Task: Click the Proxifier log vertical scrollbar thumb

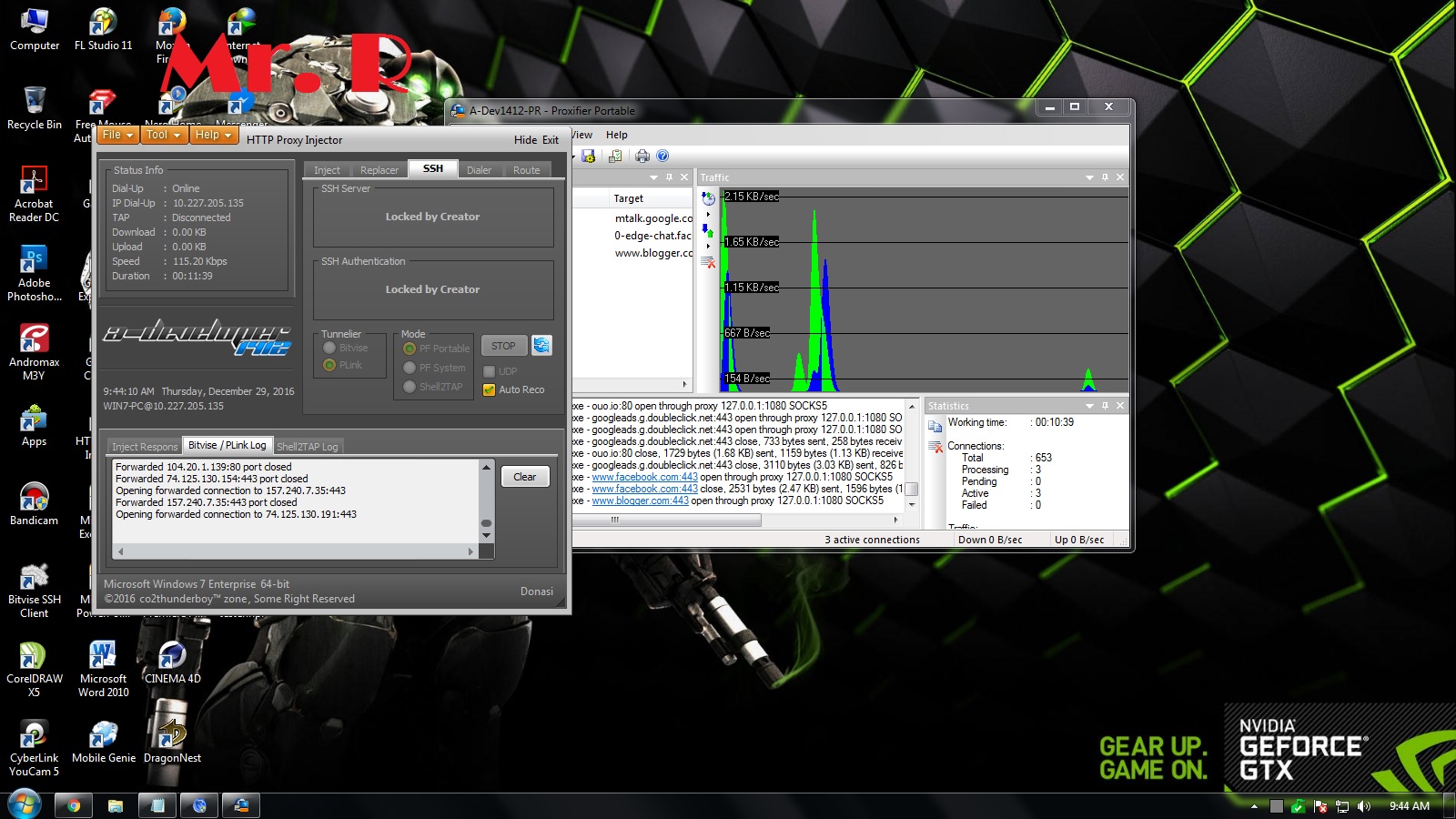Action: coord(911,489)
